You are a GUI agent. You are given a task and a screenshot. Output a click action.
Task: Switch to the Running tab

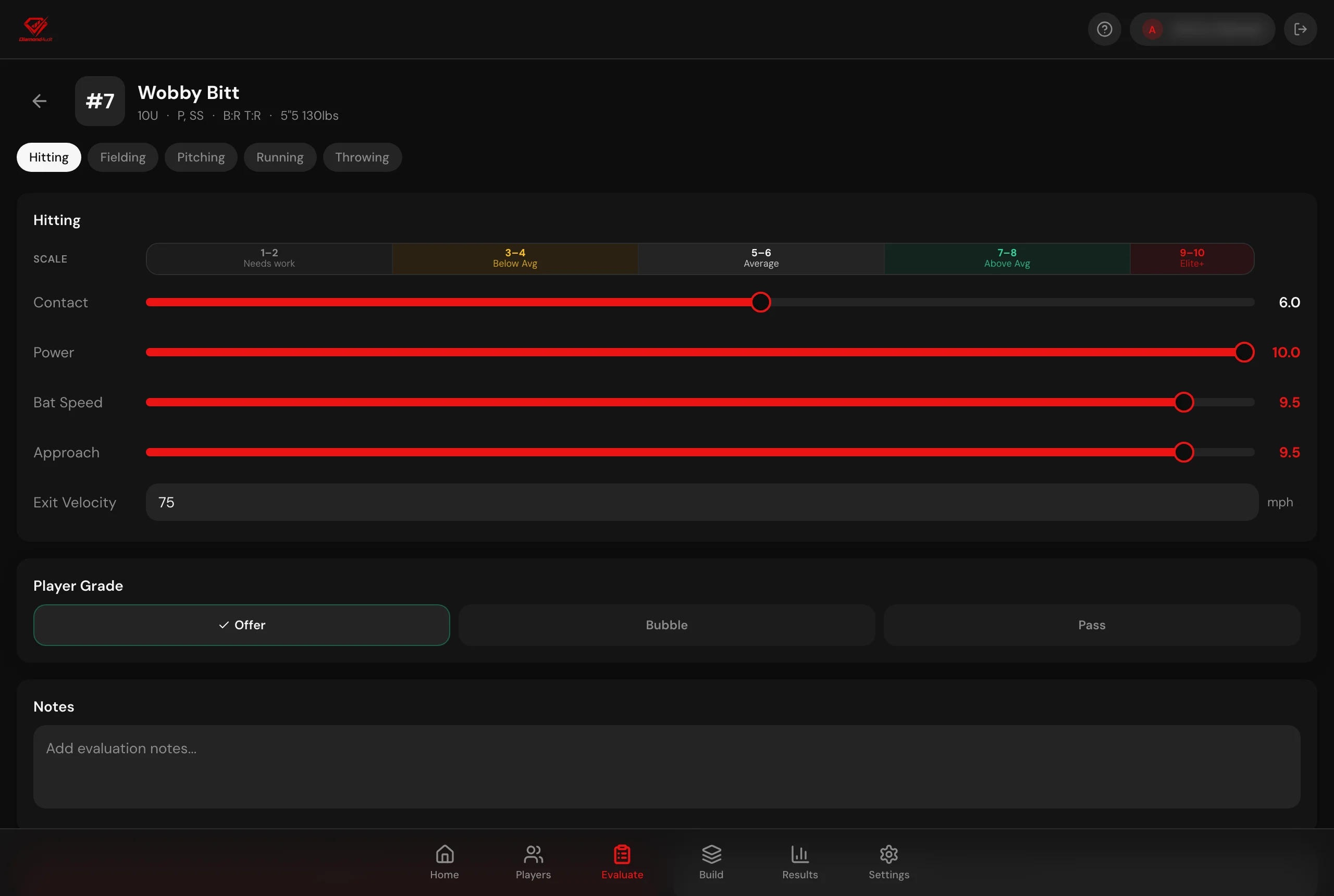pyautogui.click(x=279, y=157)
